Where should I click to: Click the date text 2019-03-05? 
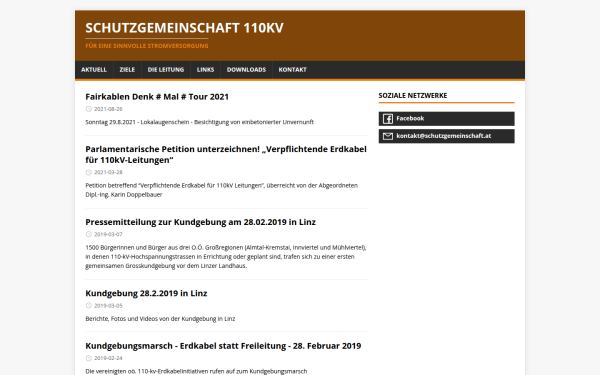108,306
